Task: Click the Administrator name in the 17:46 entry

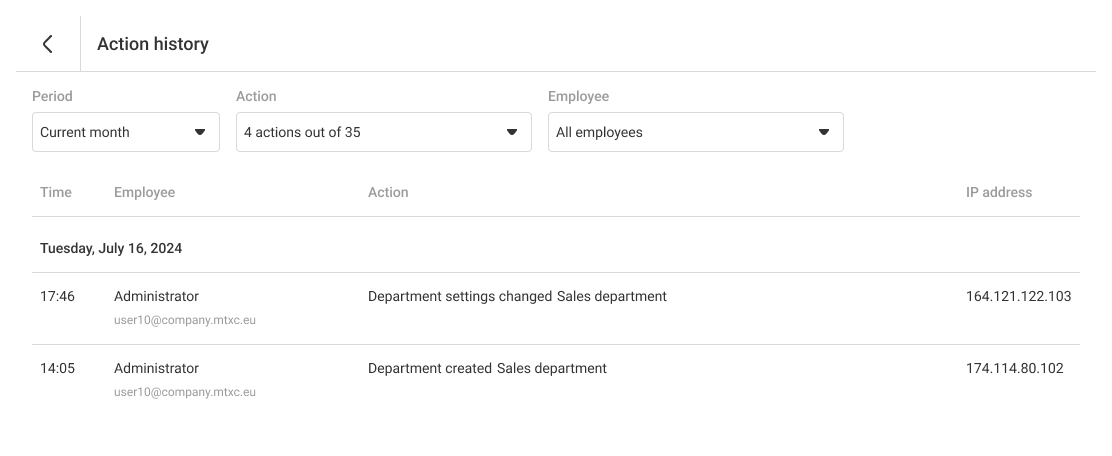Action: 156,296
